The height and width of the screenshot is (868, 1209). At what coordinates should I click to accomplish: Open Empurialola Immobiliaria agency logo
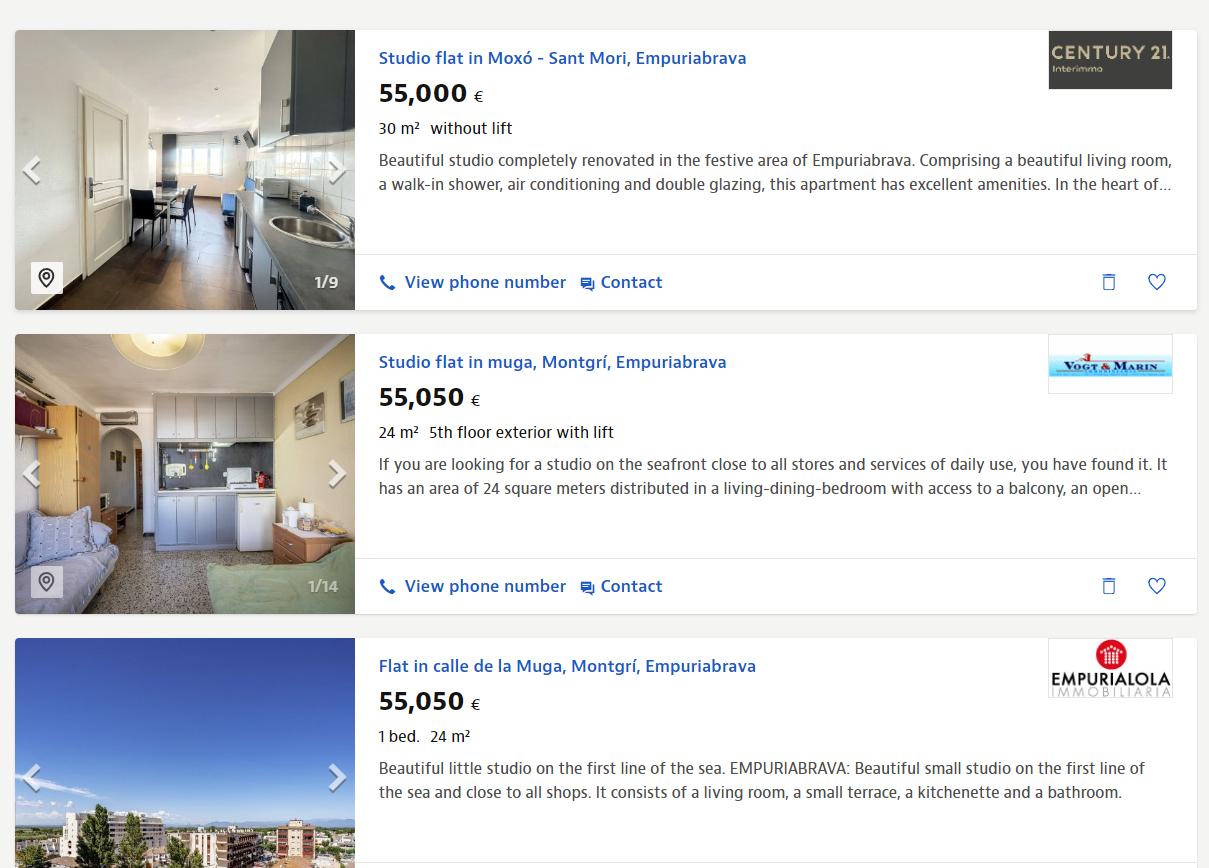tap(1110, 668)
